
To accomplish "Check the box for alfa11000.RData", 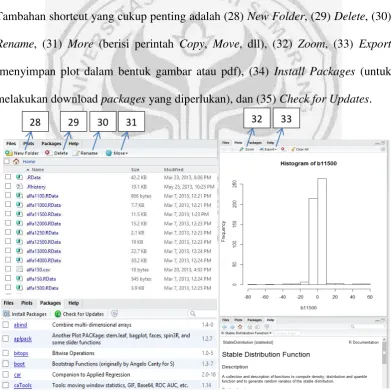I will tap(8, 205).
